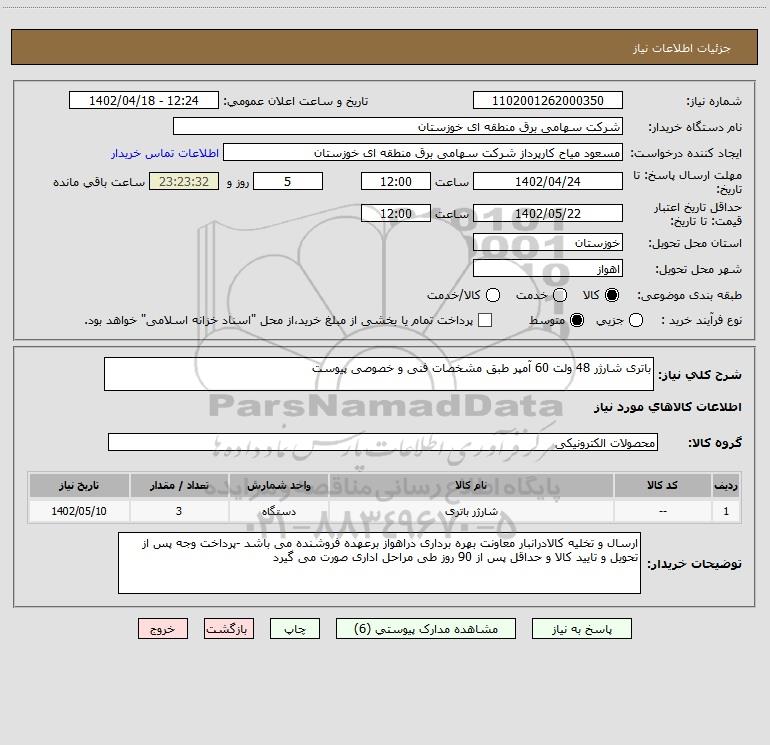Click the remaining days field showing 5
Viewport: 770px width, 745px height.
pyautogui.click(x=288, y=182)
